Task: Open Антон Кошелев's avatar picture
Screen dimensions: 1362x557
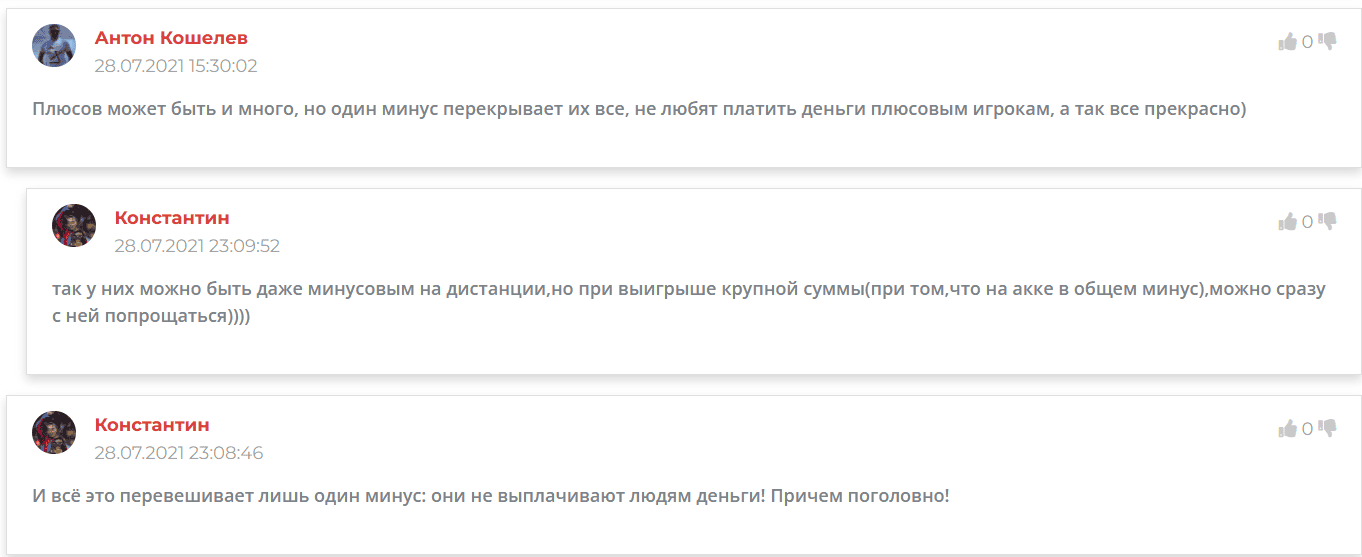Action: tap(54, 46)
